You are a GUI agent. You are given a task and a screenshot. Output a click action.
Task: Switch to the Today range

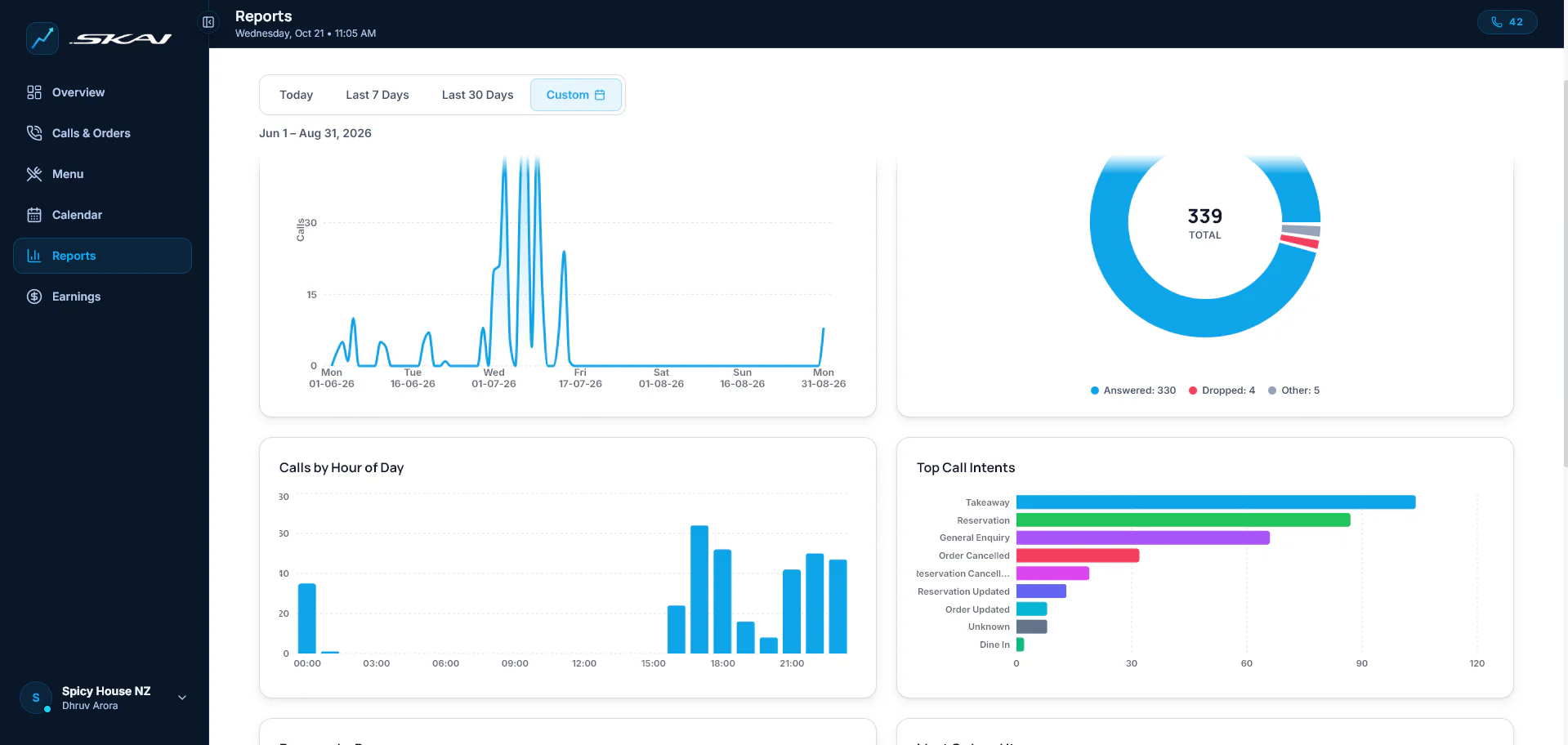coord(296,95)
